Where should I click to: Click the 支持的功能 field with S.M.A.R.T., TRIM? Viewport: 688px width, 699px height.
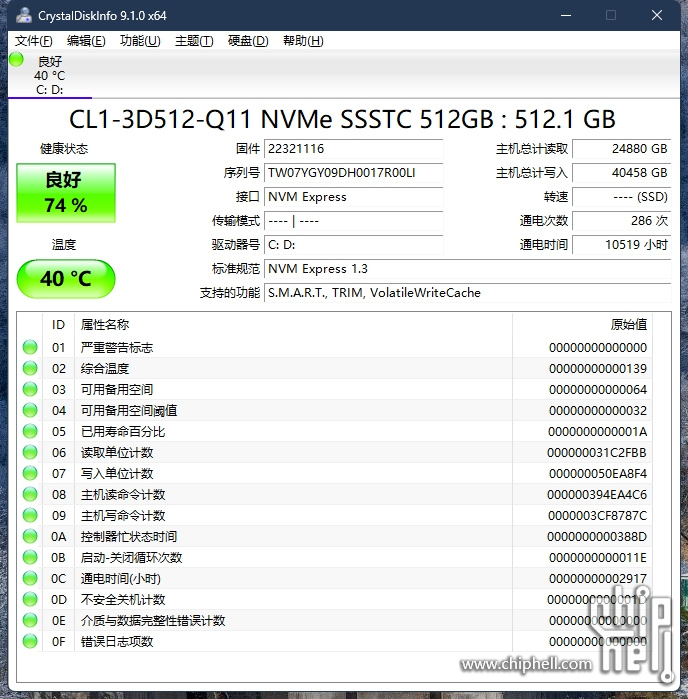(468, 293)
